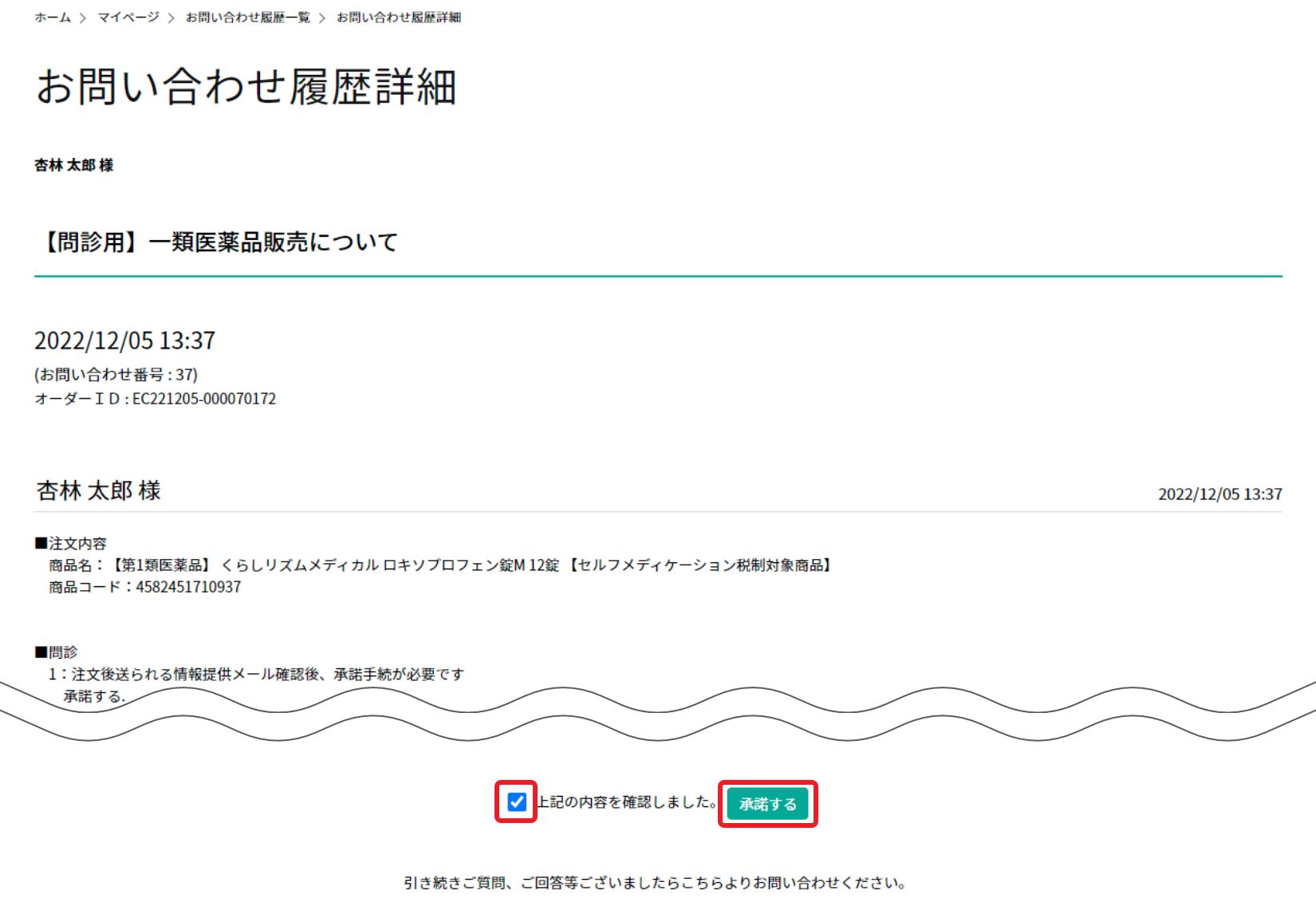This screenshot has height=898, width=1316.
Task: Select answer text 承諾する. under question
Action: pyautogui.click(x=95, y=696)
